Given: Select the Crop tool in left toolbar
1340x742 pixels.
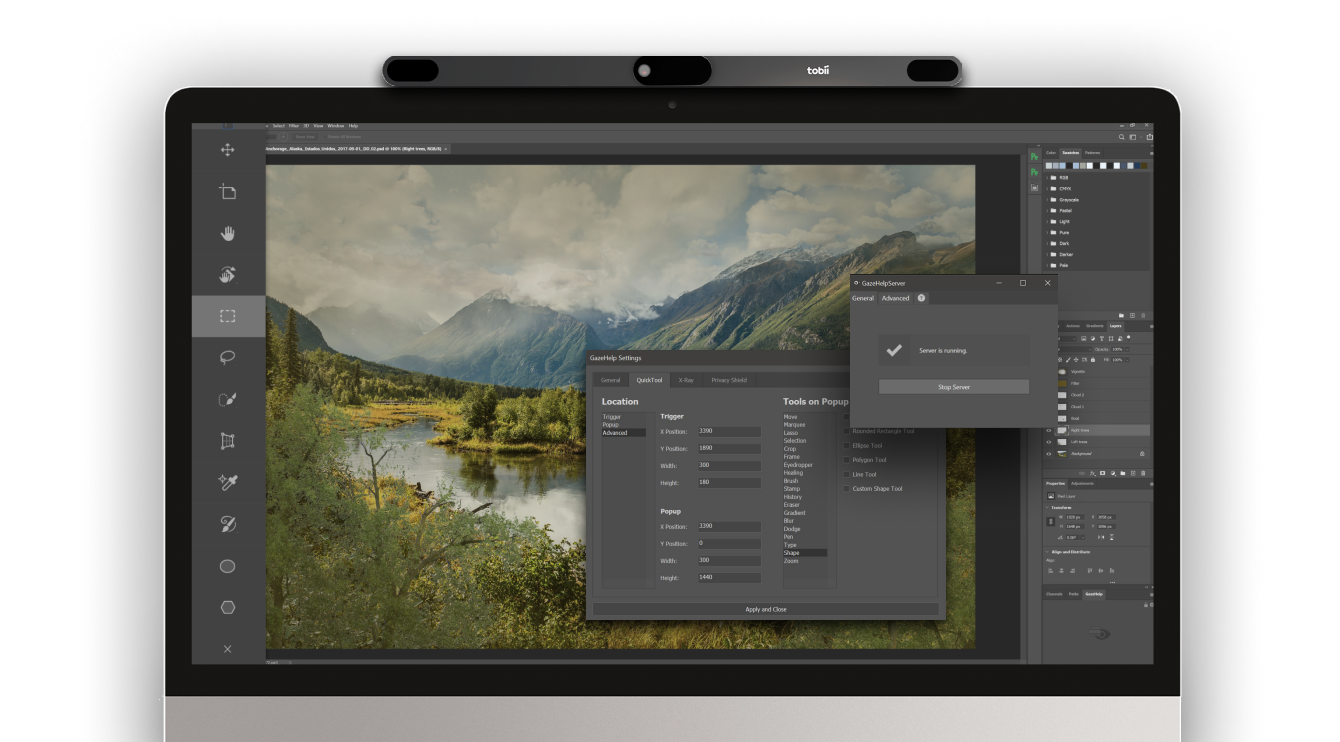Looking at the screenshot, I should [228, 192].
